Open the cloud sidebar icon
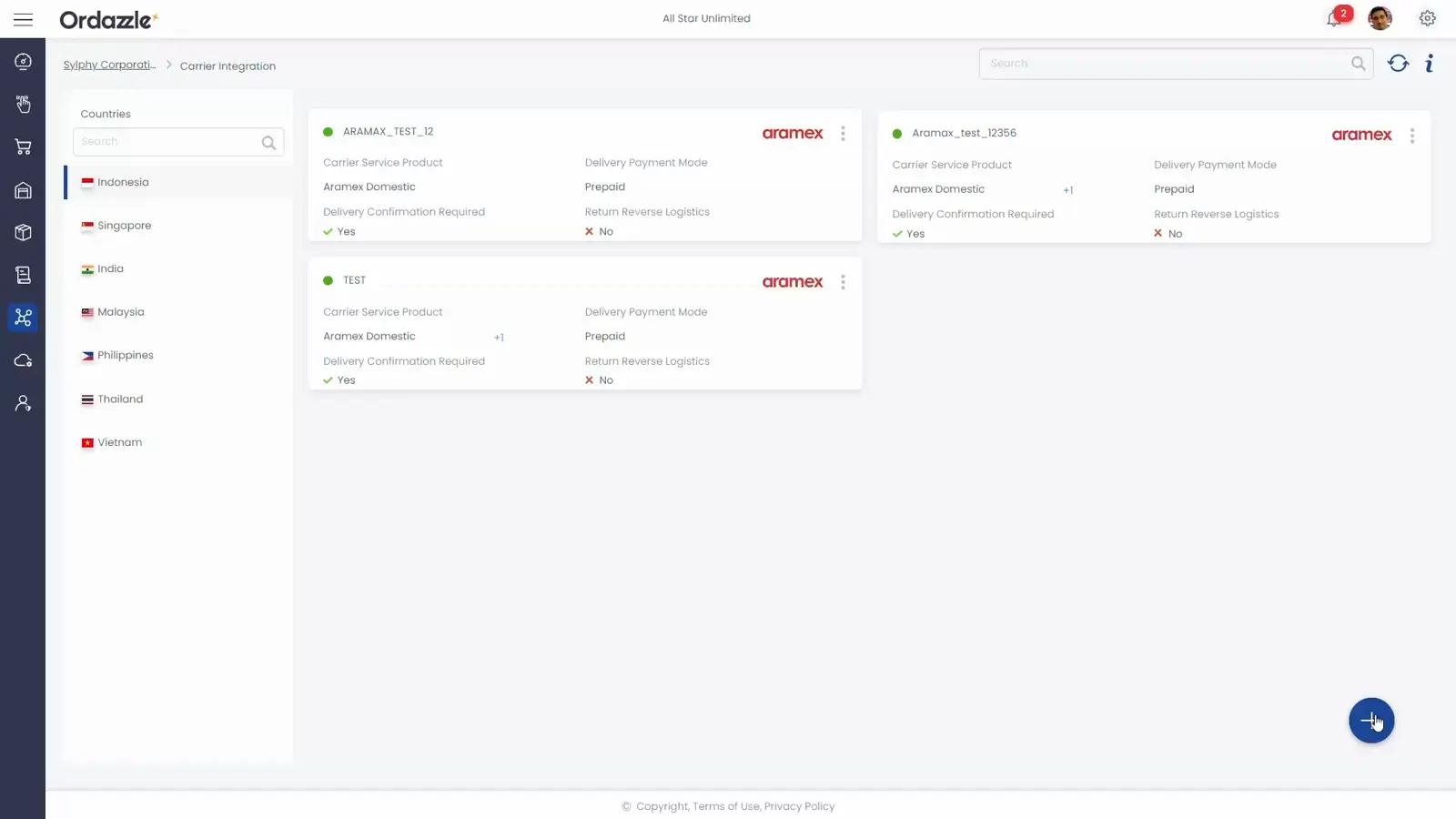This screenshot has height=819, width=1456. 23,360
